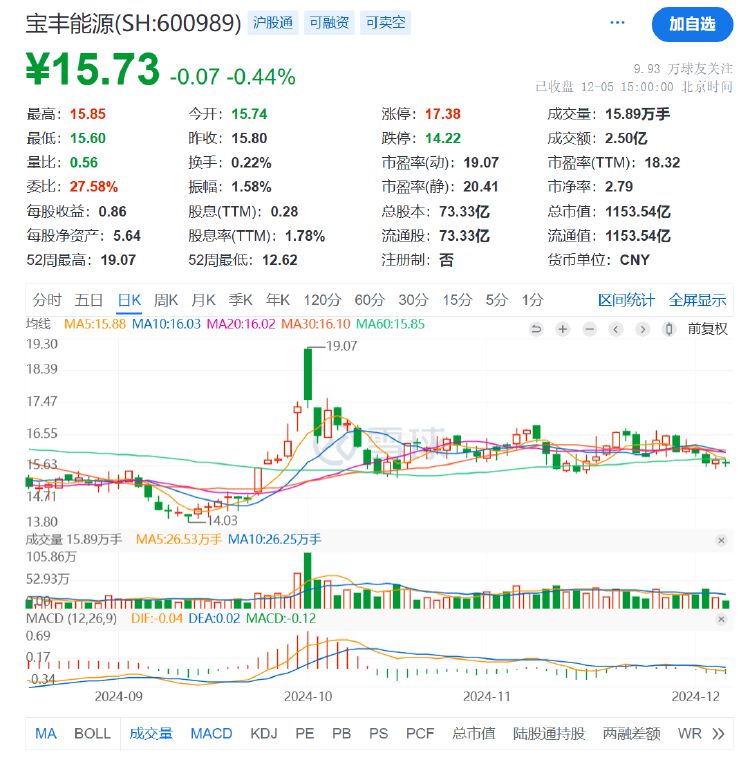The height and width of the screenshot is (760, 750).
Task: Toggle the BOLL indicator overlay
Action: point(92,733)
